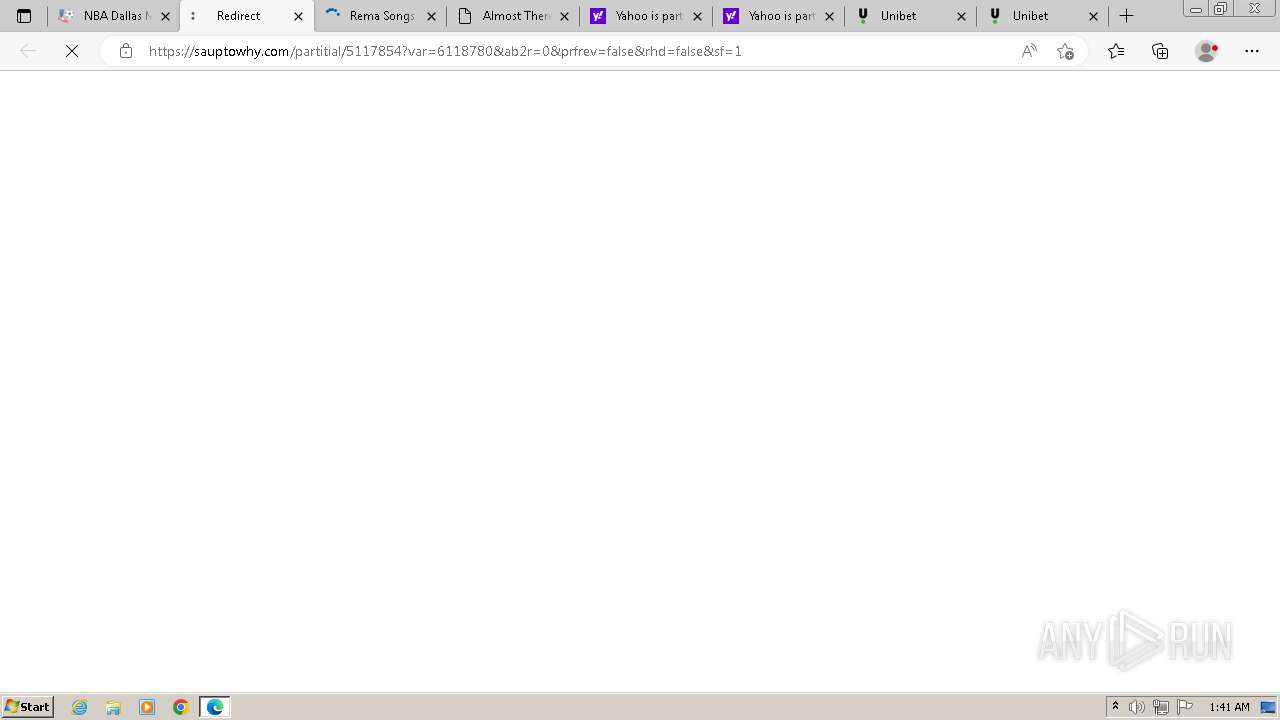Viewport: 1280px width, 720px height.
Task: Close the Redirect tab
Action: click(298, 16)
